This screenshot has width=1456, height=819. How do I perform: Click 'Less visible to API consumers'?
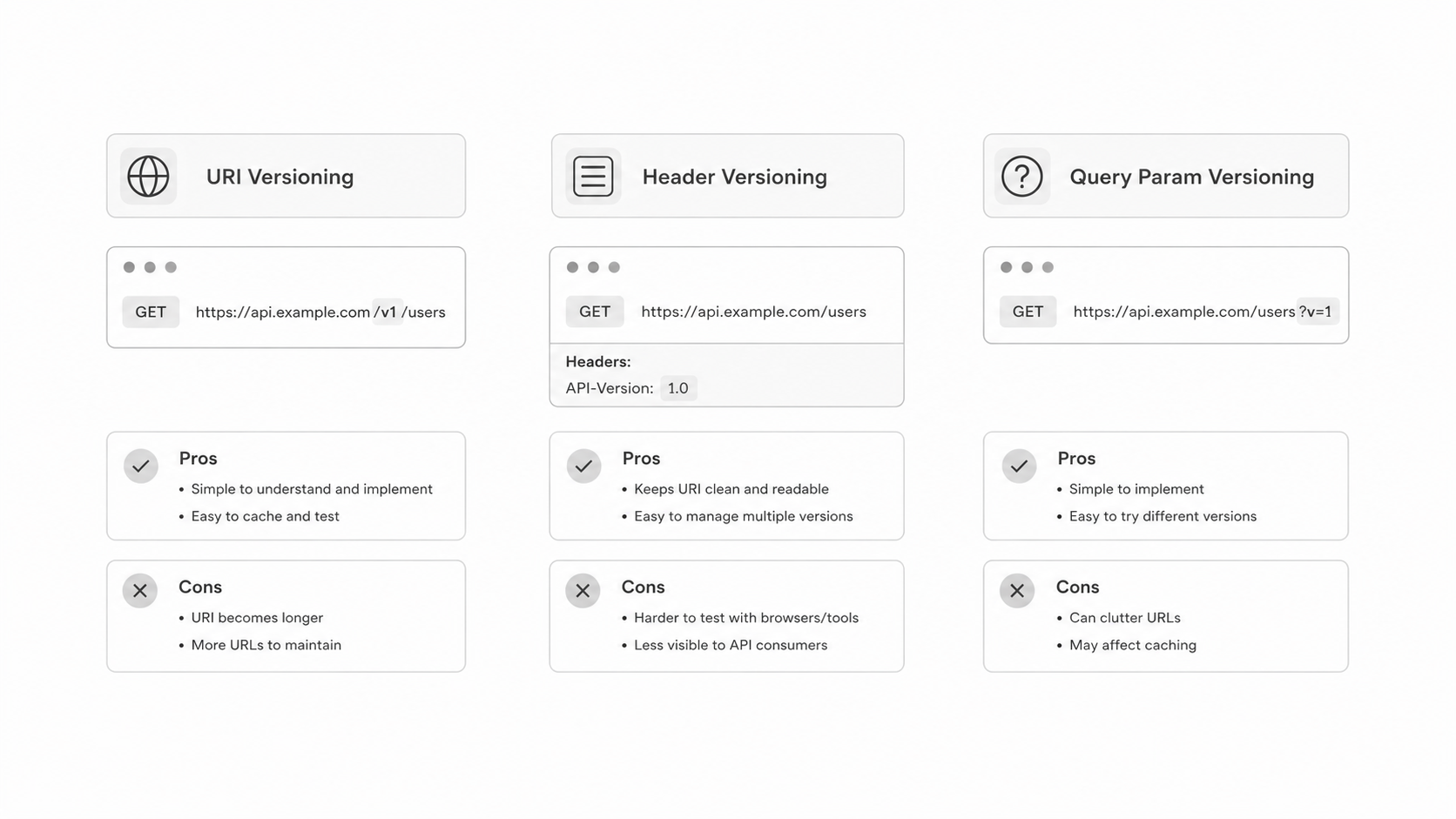coord(731,645)
